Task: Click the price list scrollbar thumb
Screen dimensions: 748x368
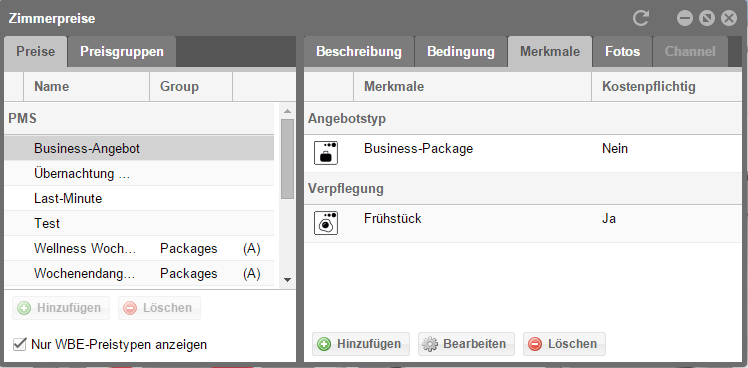Action: (287, 159)
